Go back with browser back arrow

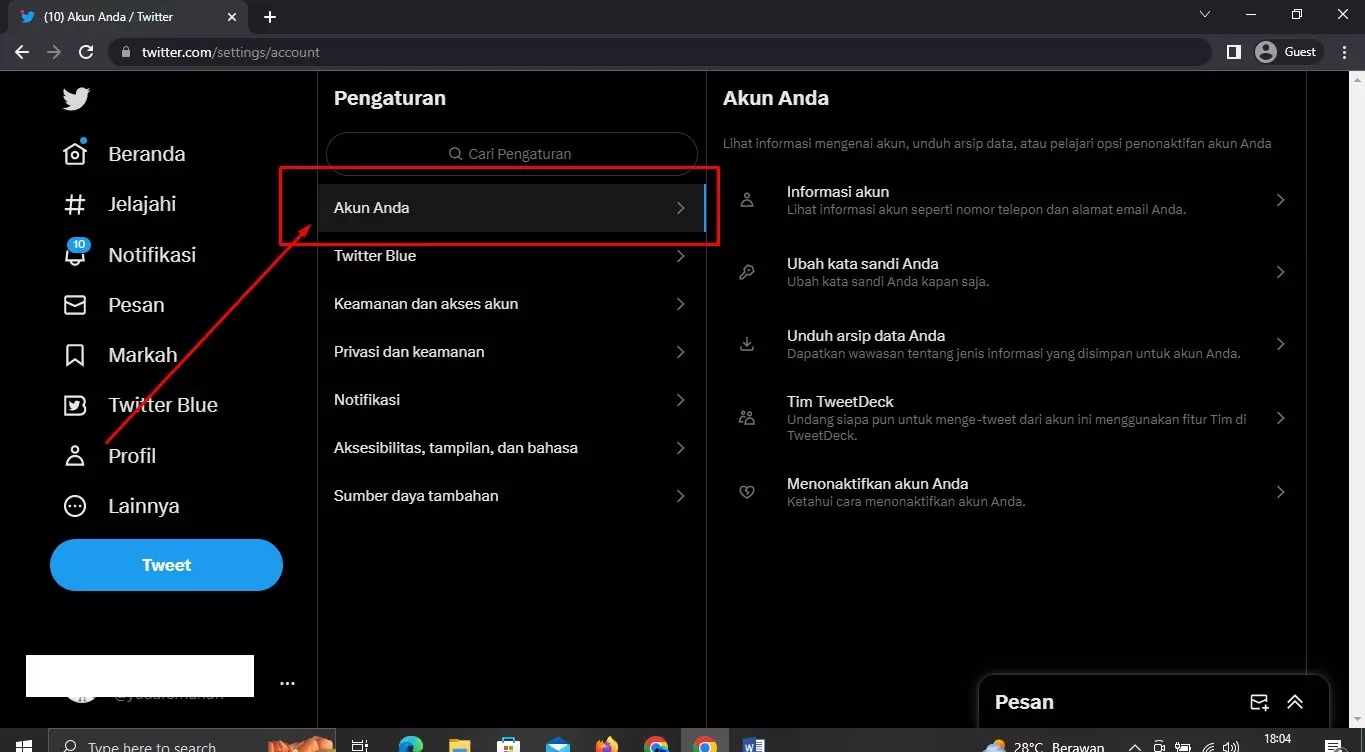(22, 52)
